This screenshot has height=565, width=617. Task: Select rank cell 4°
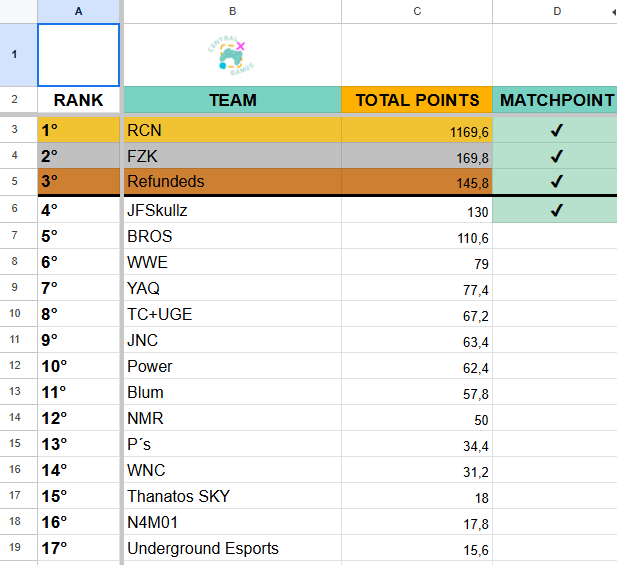click(x=79, y=210)
